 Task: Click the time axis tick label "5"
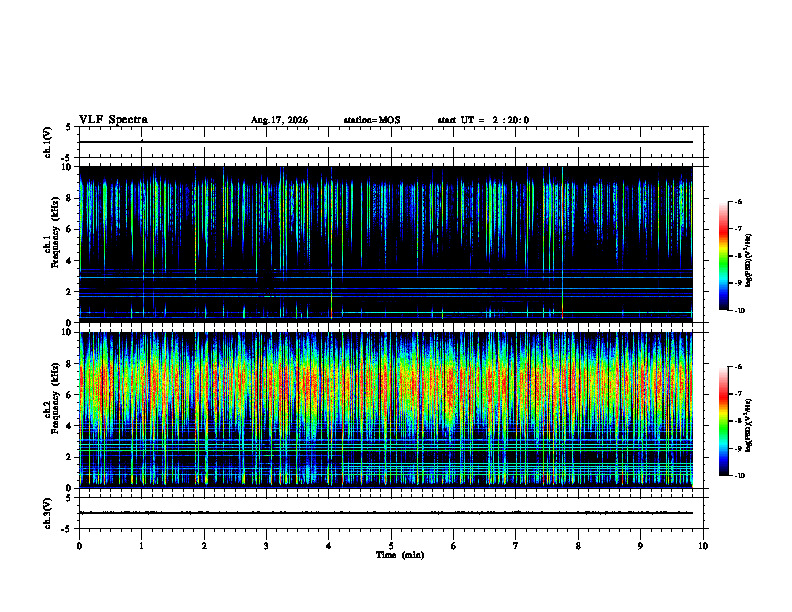(x=391, y=546)
